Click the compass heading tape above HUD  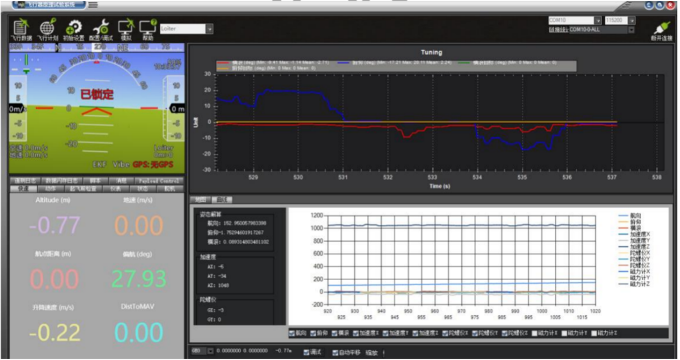pos(97,47)
